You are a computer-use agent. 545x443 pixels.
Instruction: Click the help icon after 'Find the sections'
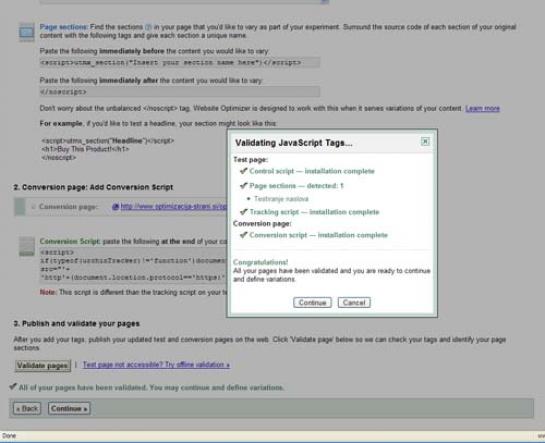pyautogui.click(x=148, y=27)
